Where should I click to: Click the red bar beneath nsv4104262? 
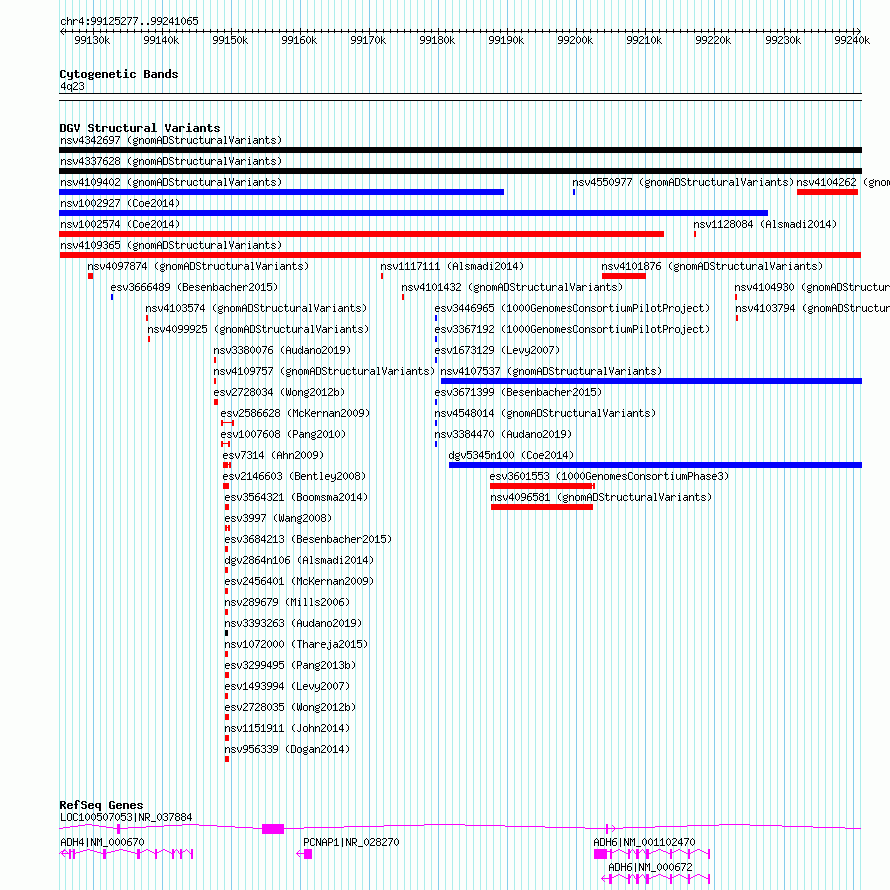point(827,192)
